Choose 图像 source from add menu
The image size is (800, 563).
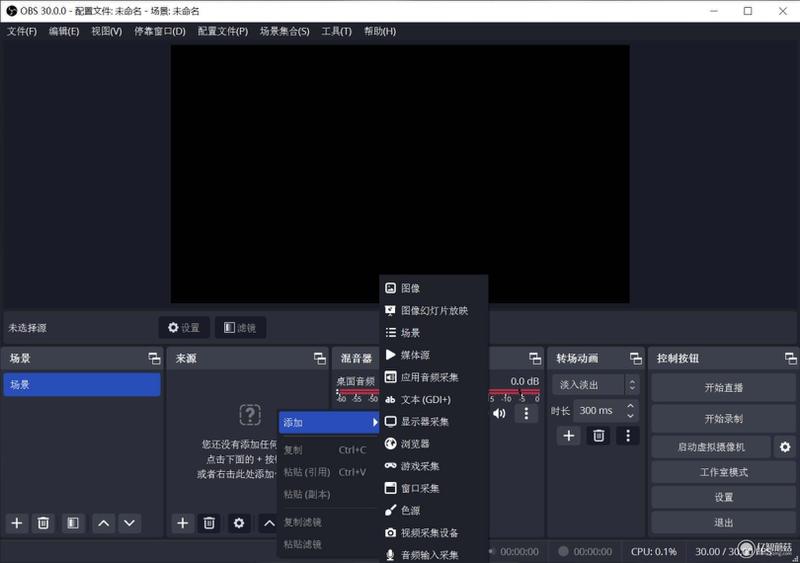433,288
